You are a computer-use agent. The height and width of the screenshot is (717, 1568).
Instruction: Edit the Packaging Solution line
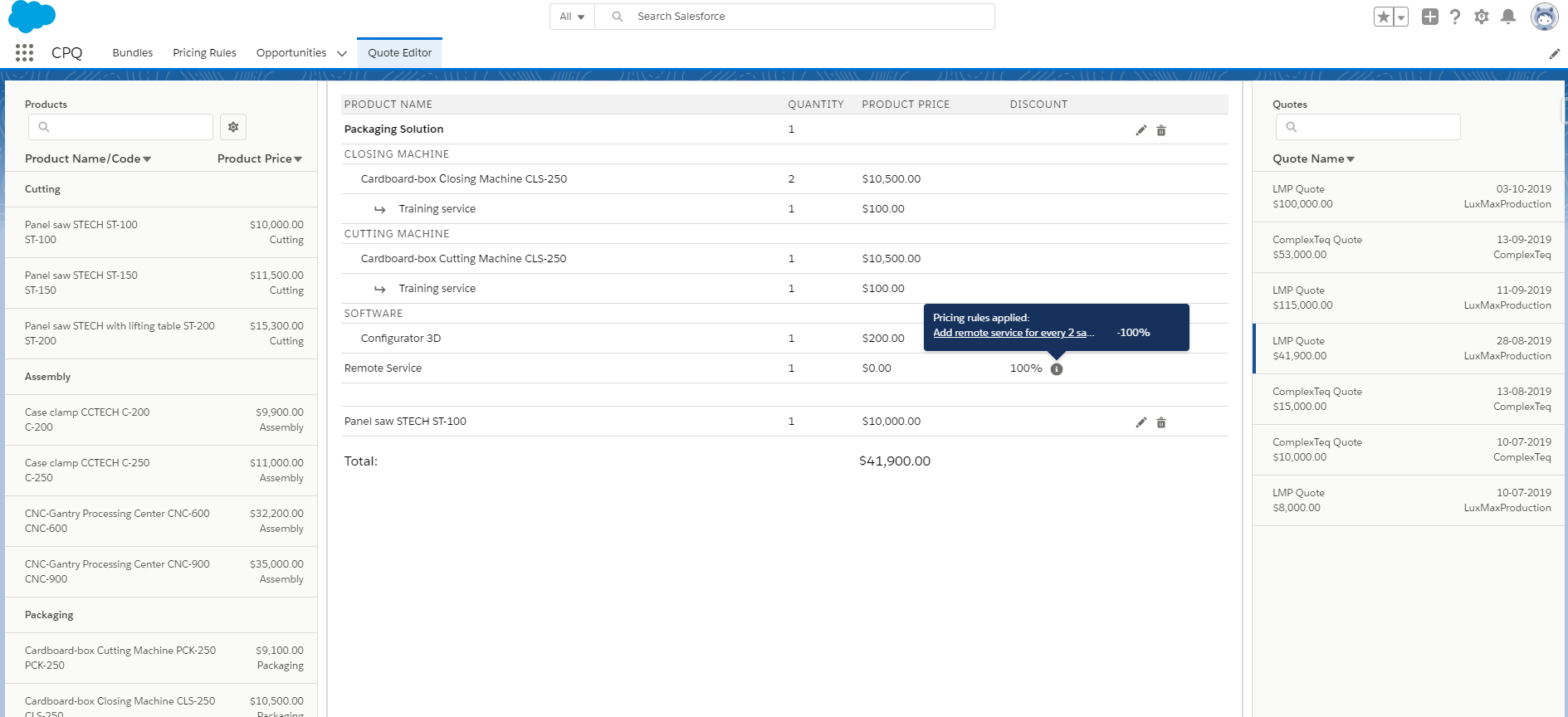[x=1141, y=130]
